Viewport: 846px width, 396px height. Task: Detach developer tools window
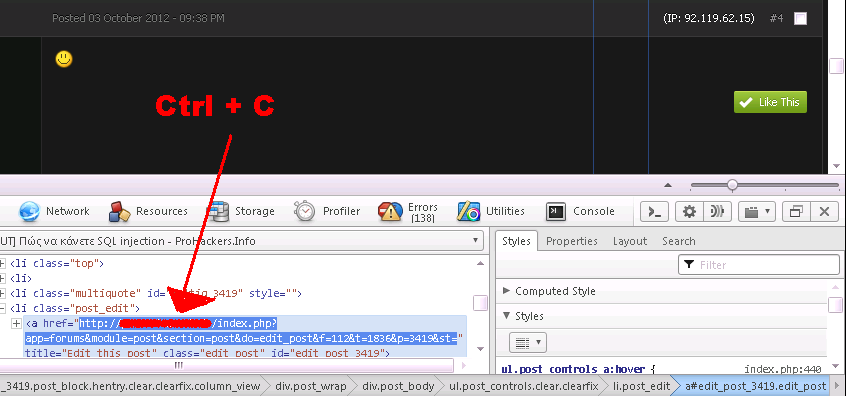pyautogui.click(x=796, y=211)
